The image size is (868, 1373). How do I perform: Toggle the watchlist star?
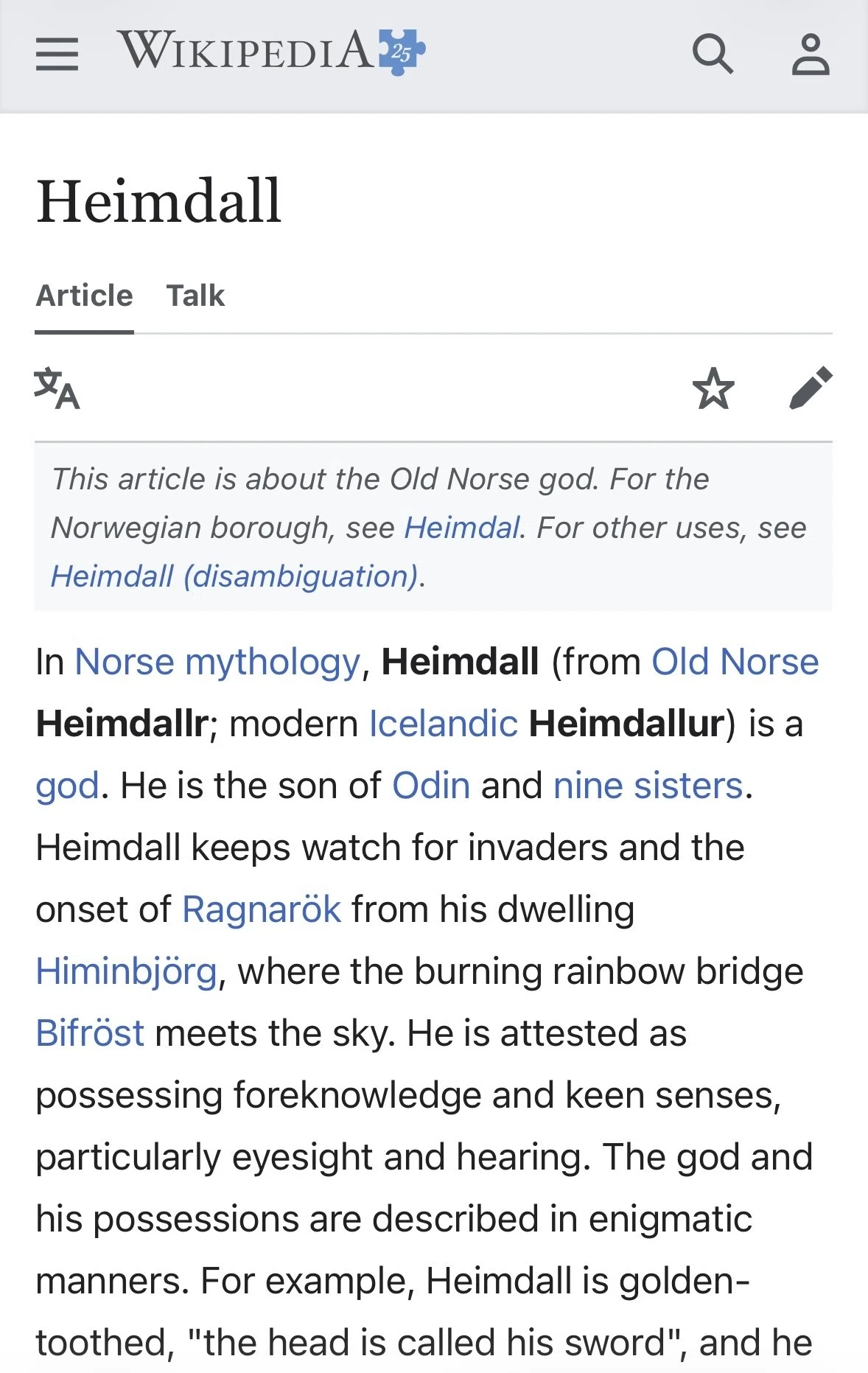713,388
